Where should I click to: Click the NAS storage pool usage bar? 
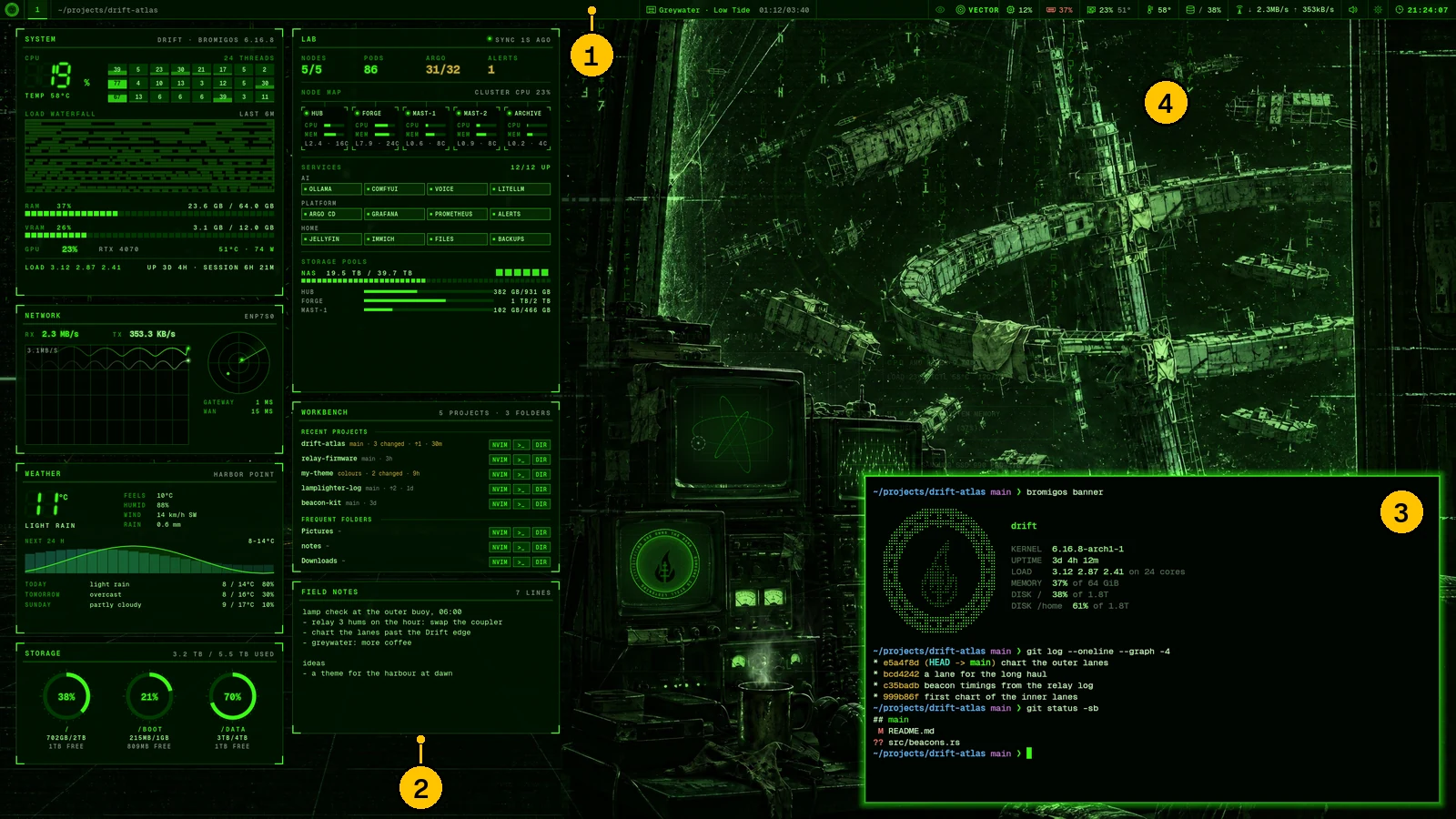click(x=425, y=280)
